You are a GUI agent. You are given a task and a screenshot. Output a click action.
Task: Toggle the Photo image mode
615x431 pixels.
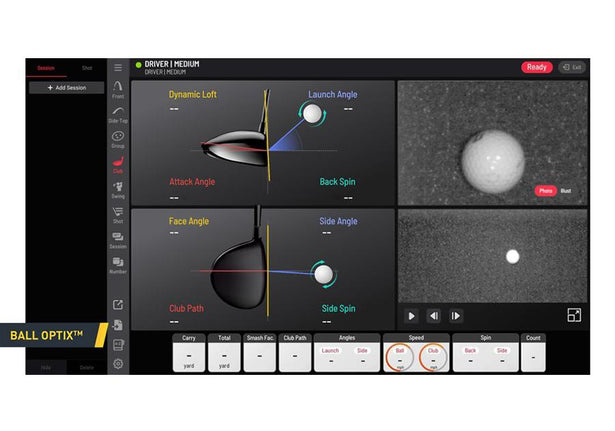pyautogui.click(x=546, y=190)
